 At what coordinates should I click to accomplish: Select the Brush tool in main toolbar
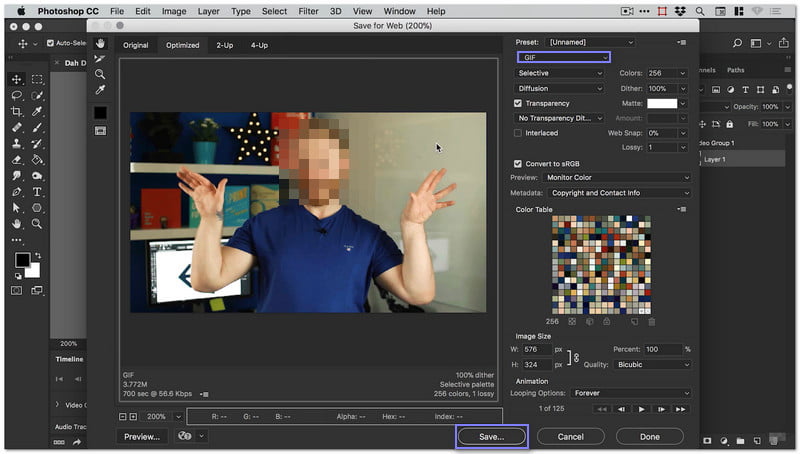point(37,128)
